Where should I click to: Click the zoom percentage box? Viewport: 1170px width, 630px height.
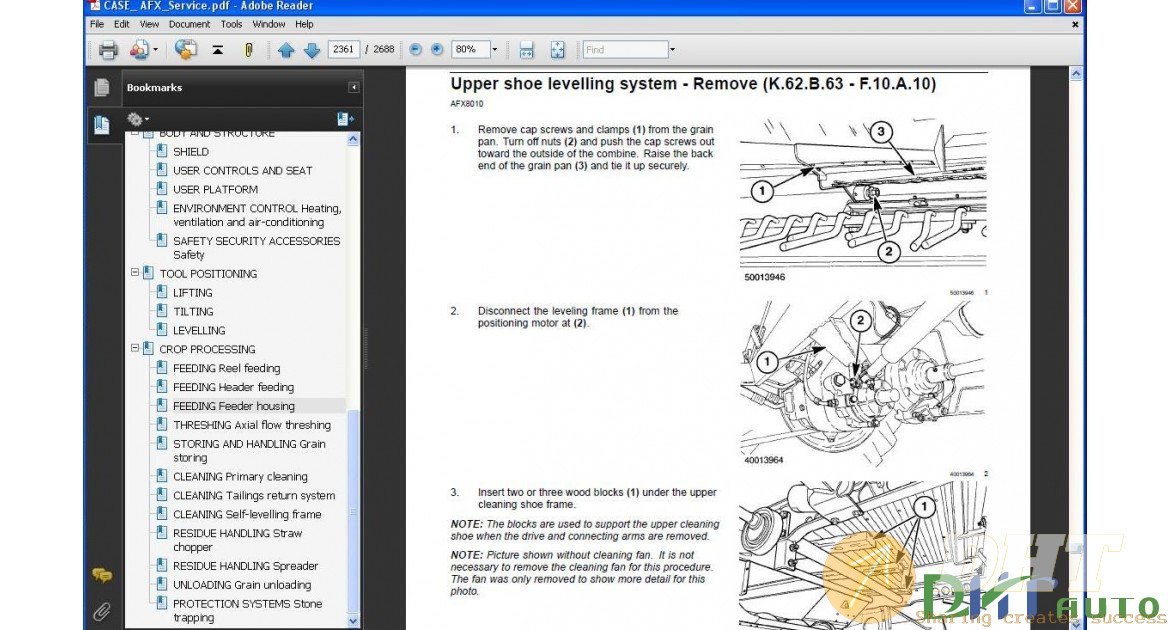(x=470, y=49)
